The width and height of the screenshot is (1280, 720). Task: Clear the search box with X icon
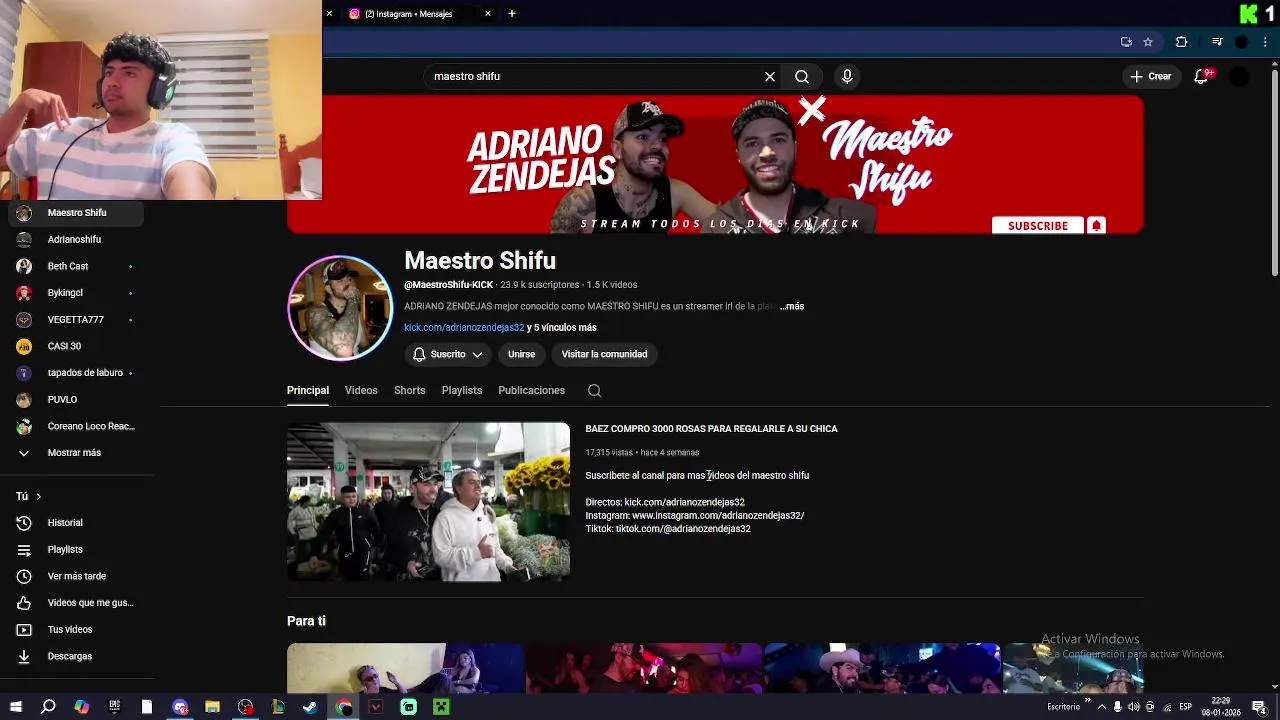coord(770,76)
